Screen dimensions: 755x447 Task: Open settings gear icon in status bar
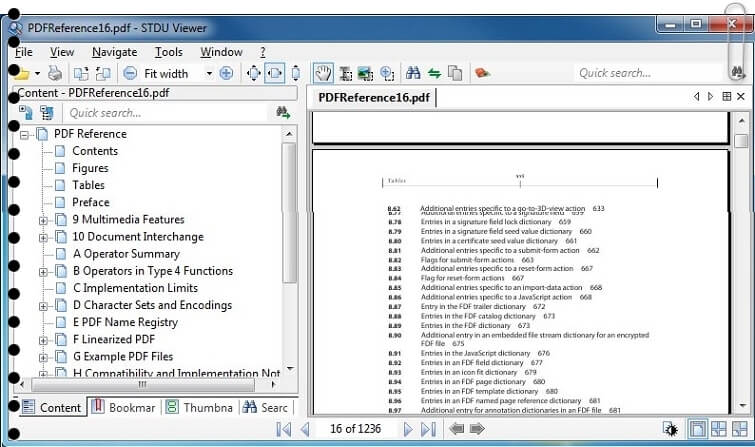[x=670, y=429]
